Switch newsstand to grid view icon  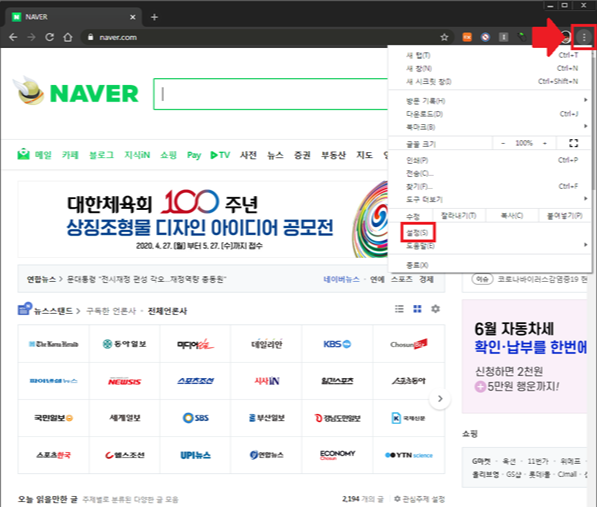417,309
